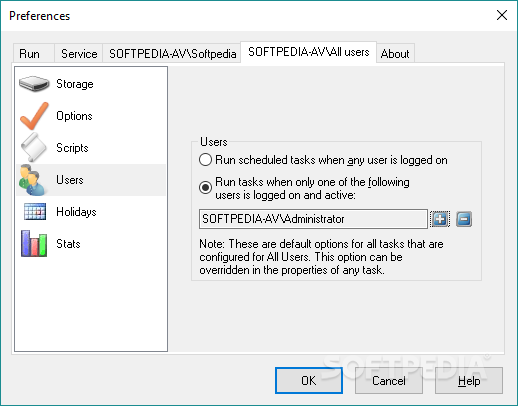This screenshot has width=518, height=406.
Task: Select the Users people icon
Action: (x=32, y=180)
